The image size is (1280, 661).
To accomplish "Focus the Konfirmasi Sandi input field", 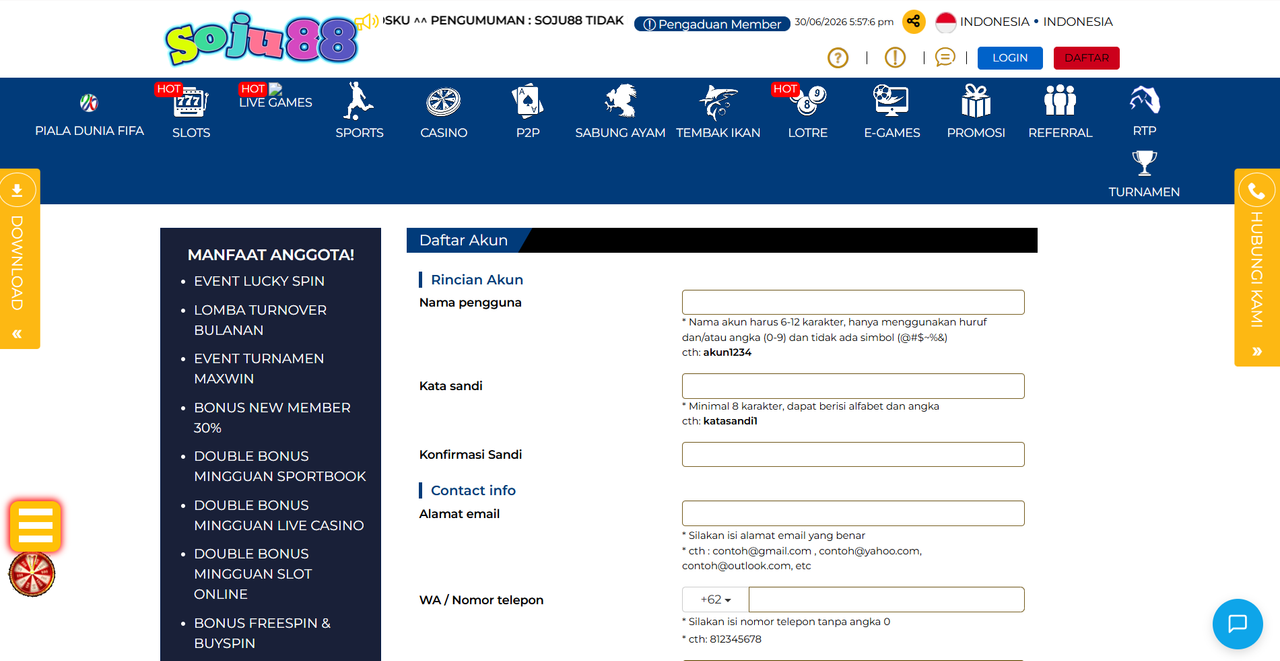I will [x=853, y=455].
